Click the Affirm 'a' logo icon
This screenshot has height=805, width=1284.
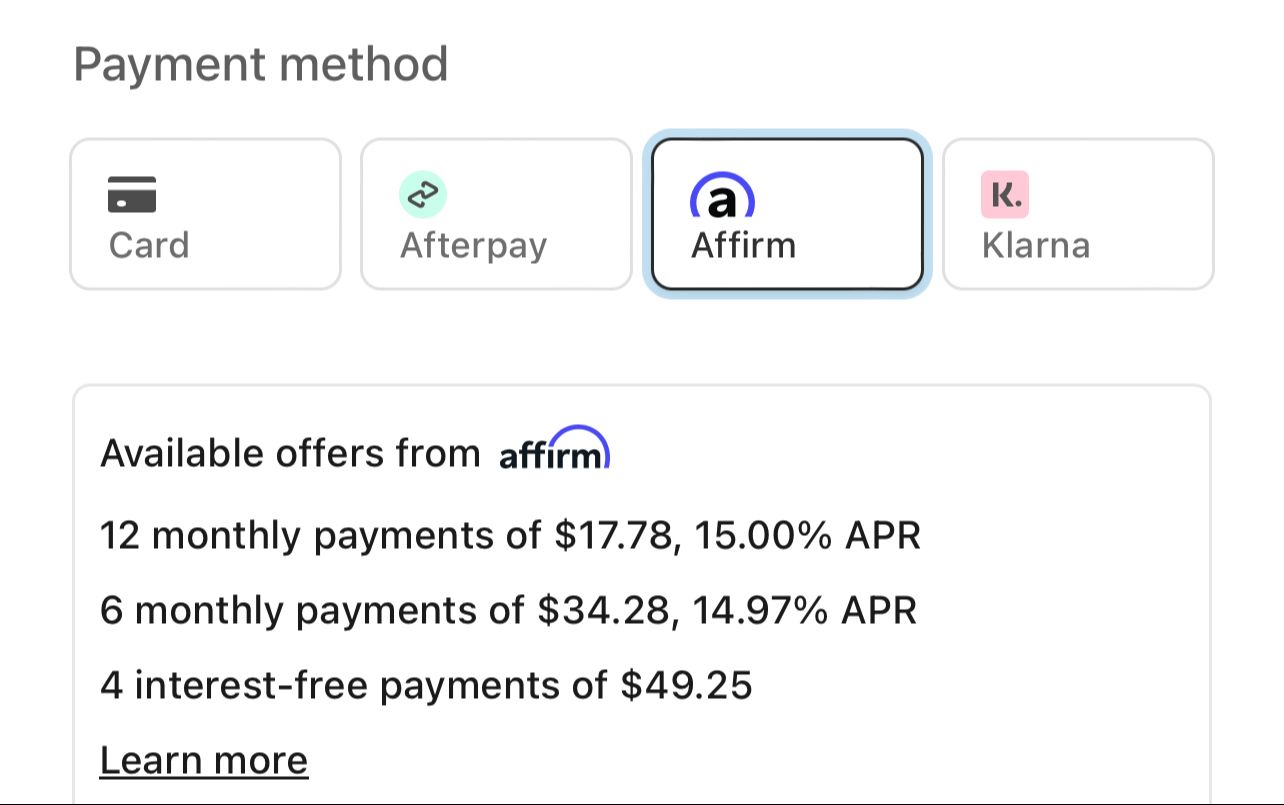[x=722, y=198]
